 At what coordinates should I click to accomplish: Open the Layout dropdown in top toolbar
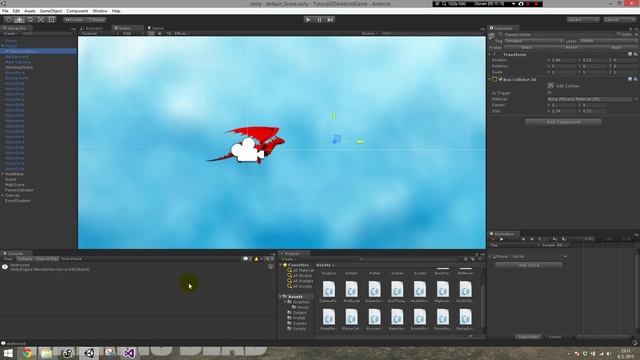click(619, 20)
